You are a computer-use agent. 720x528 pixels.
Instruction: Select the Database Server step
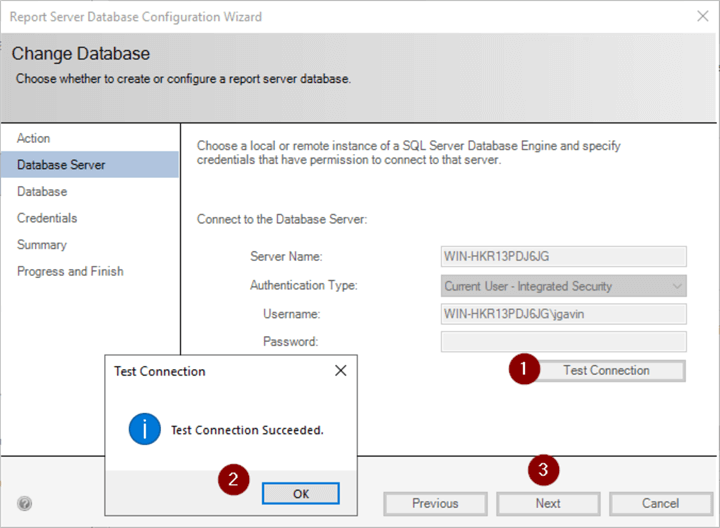point(61,164)
